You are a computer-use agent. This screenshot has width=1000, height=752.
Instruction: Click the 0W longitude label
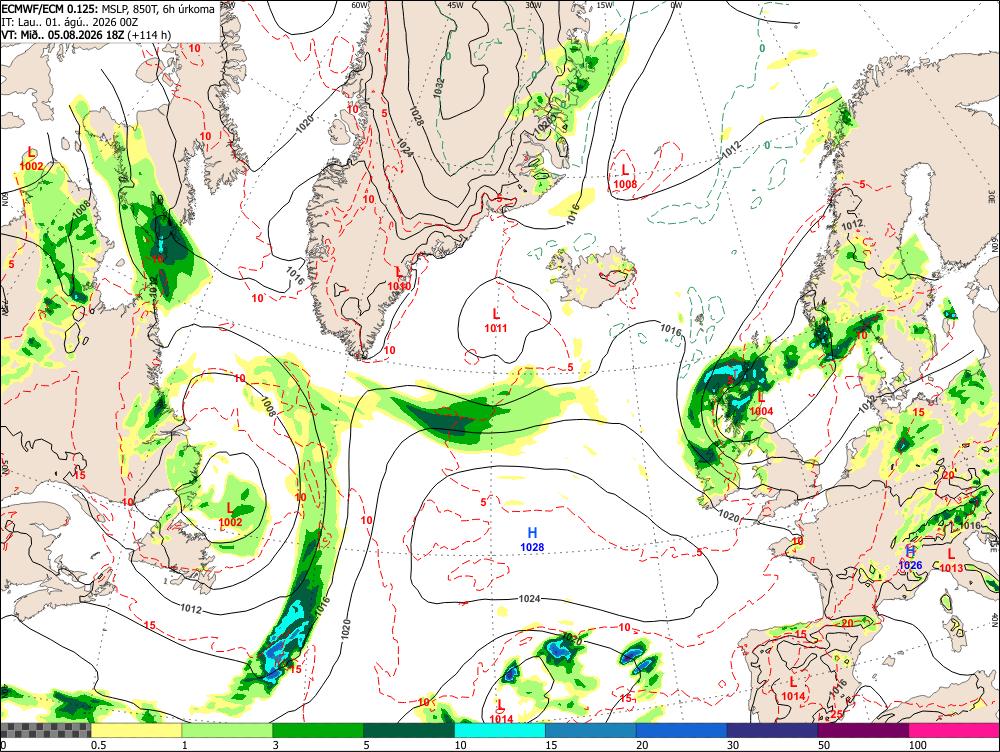click(676, 4)
